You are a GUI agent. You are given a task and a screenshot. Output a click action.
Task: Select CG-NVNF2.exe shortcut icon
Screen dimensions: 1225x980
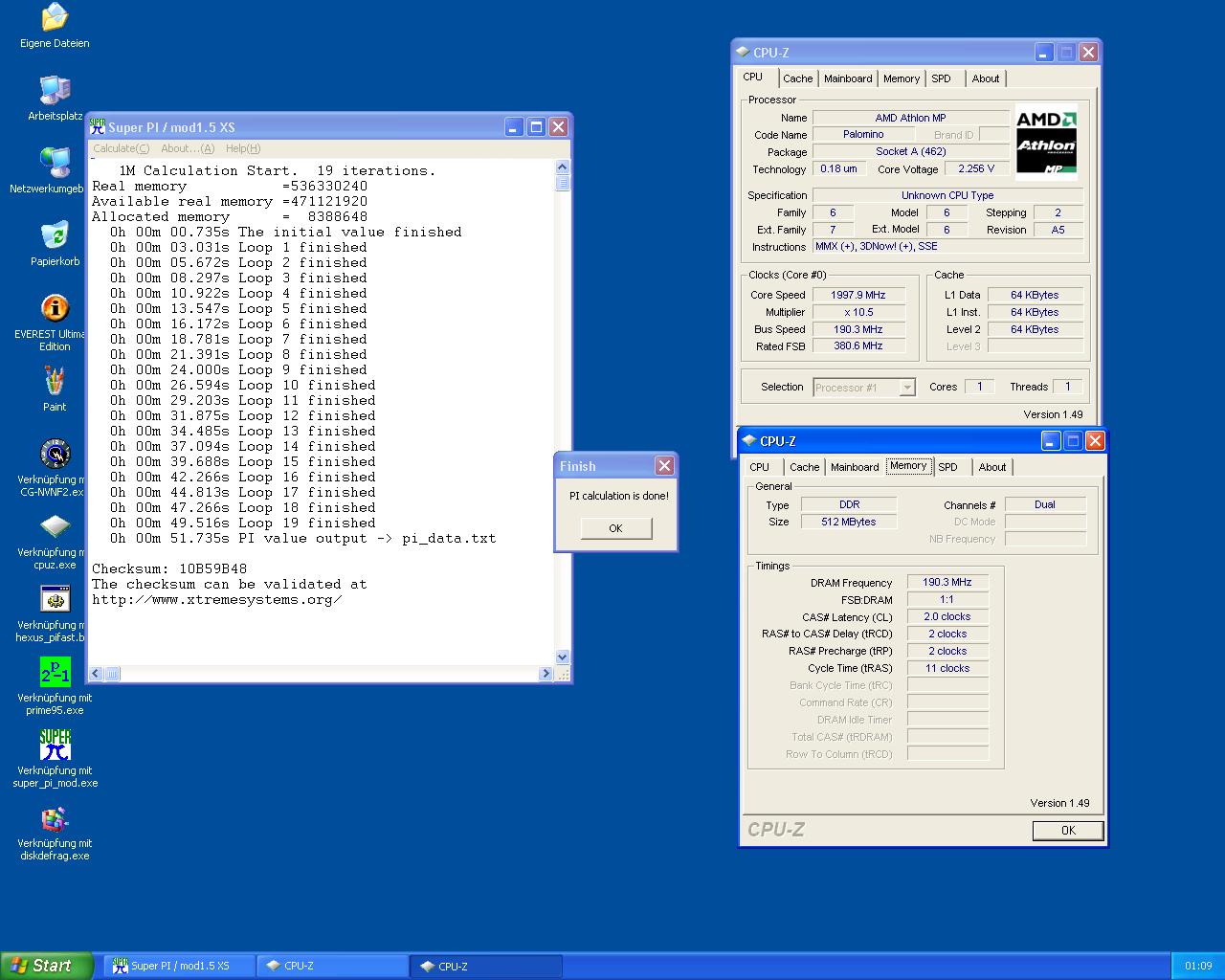[55, 454]
